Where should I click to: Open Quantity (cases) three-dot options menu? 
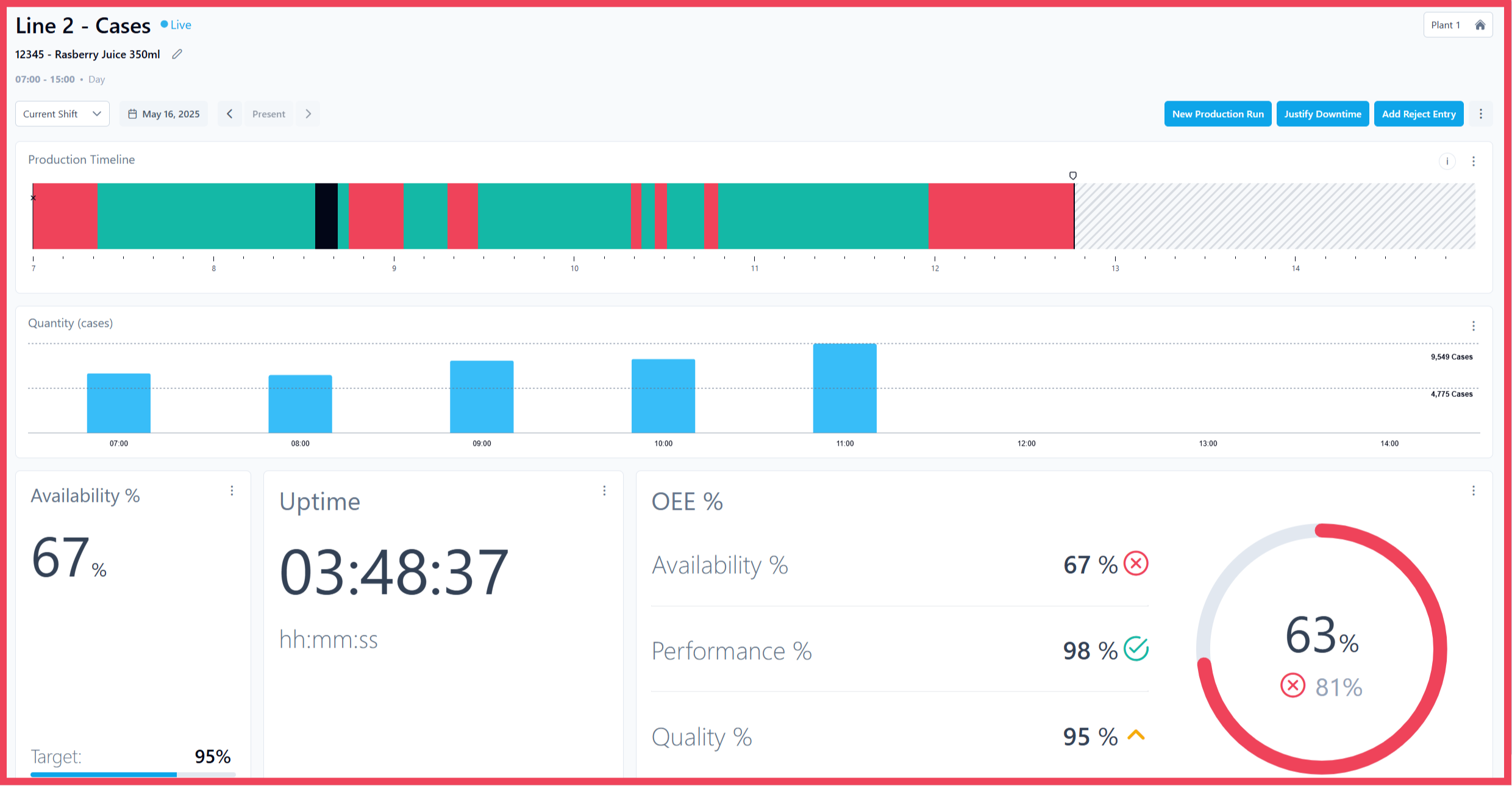pos(1474,326)
